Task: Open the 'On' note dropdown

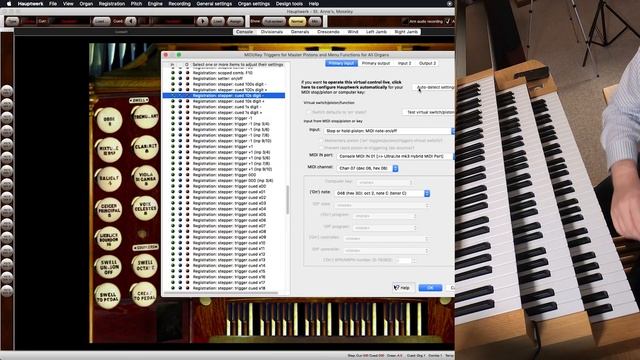Action: pos(382,193)
